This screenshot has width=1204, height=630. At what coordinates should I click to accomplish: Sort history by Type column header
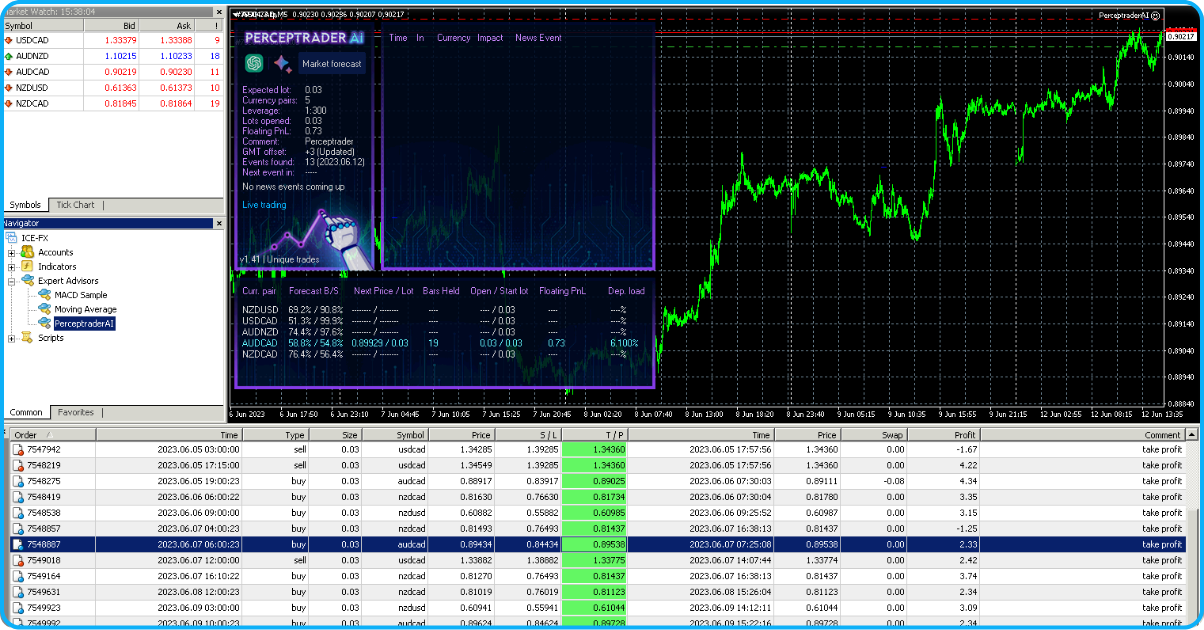click(276, 435)
